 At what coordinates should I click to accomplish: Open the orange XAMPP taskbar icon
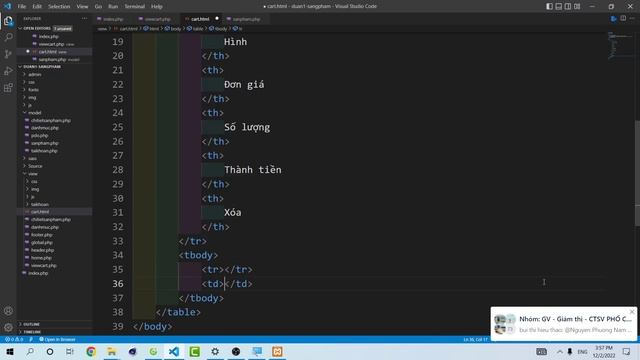click(x=277, y=351)
